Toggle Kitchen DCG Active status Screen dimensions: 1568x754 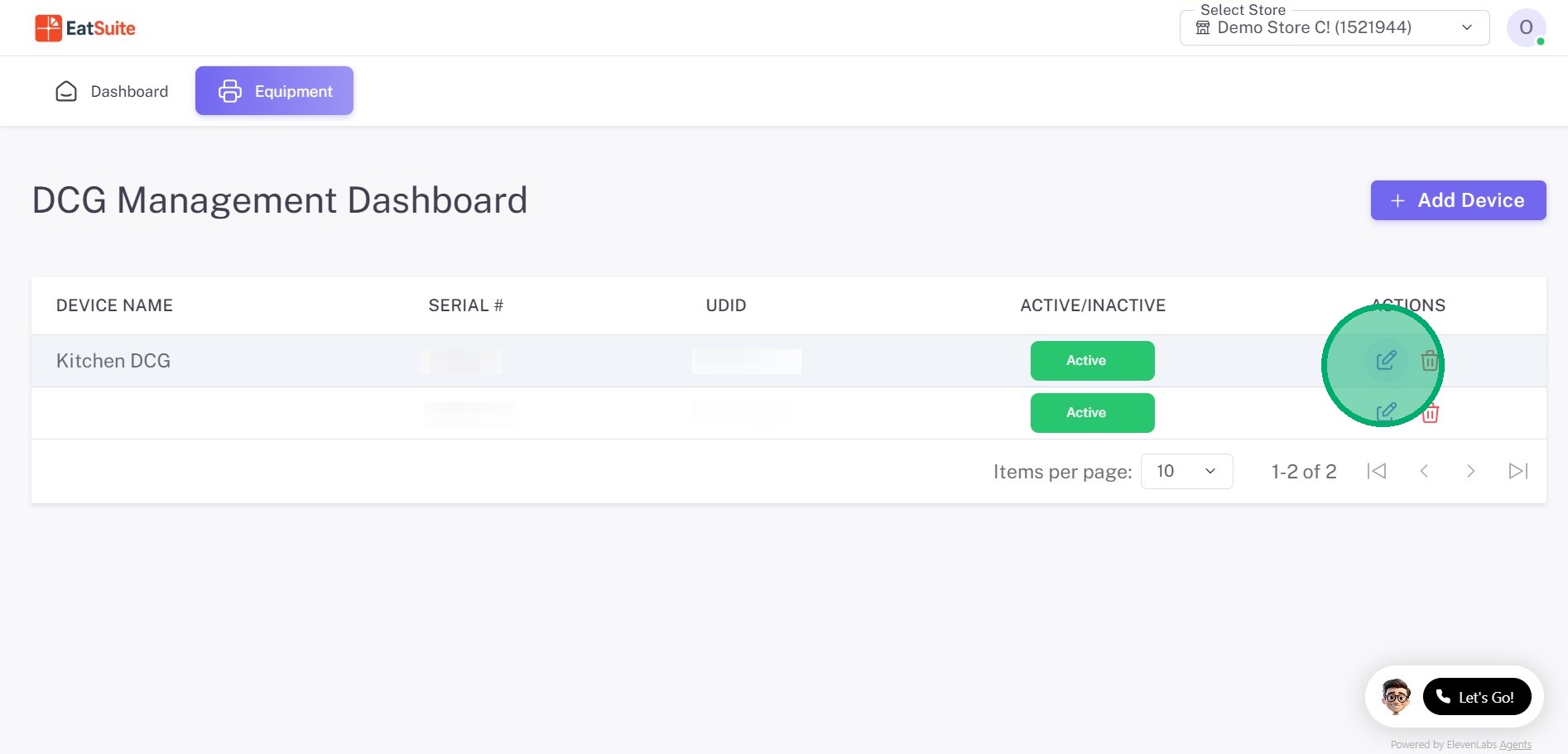(1092, 361)
